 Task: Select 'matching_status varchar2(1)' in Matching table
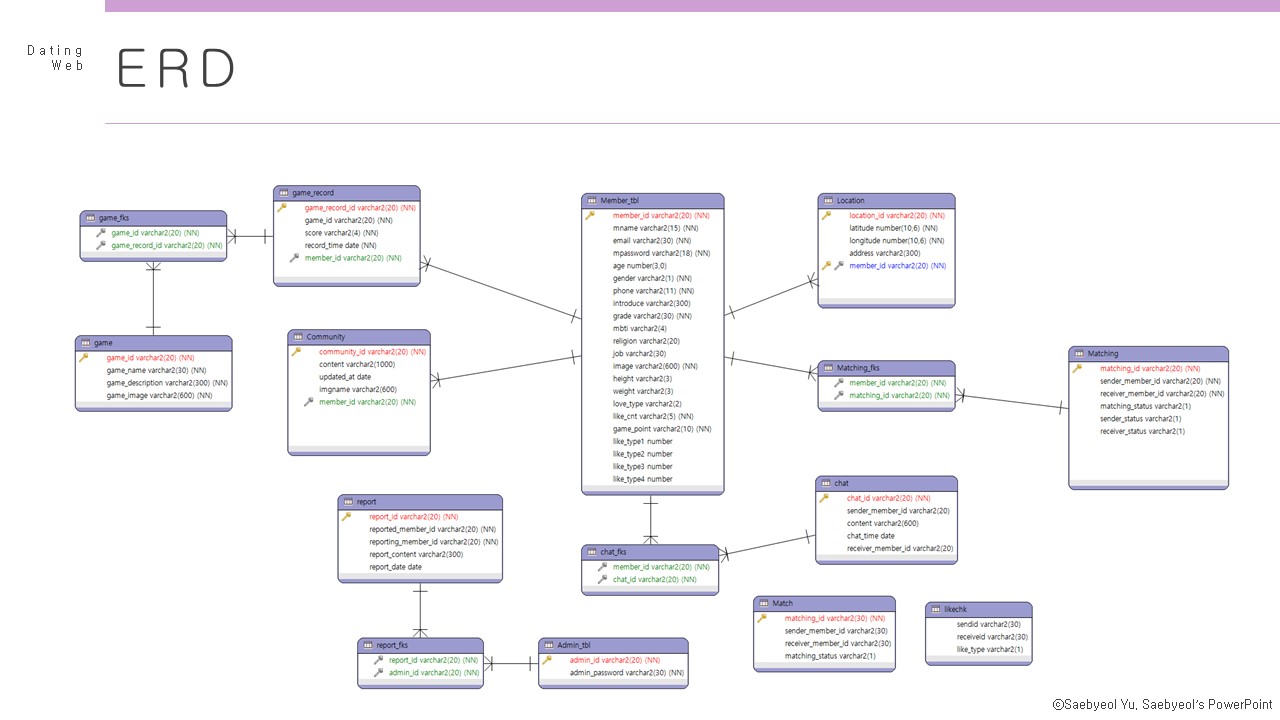click(x=1146, y=406)
